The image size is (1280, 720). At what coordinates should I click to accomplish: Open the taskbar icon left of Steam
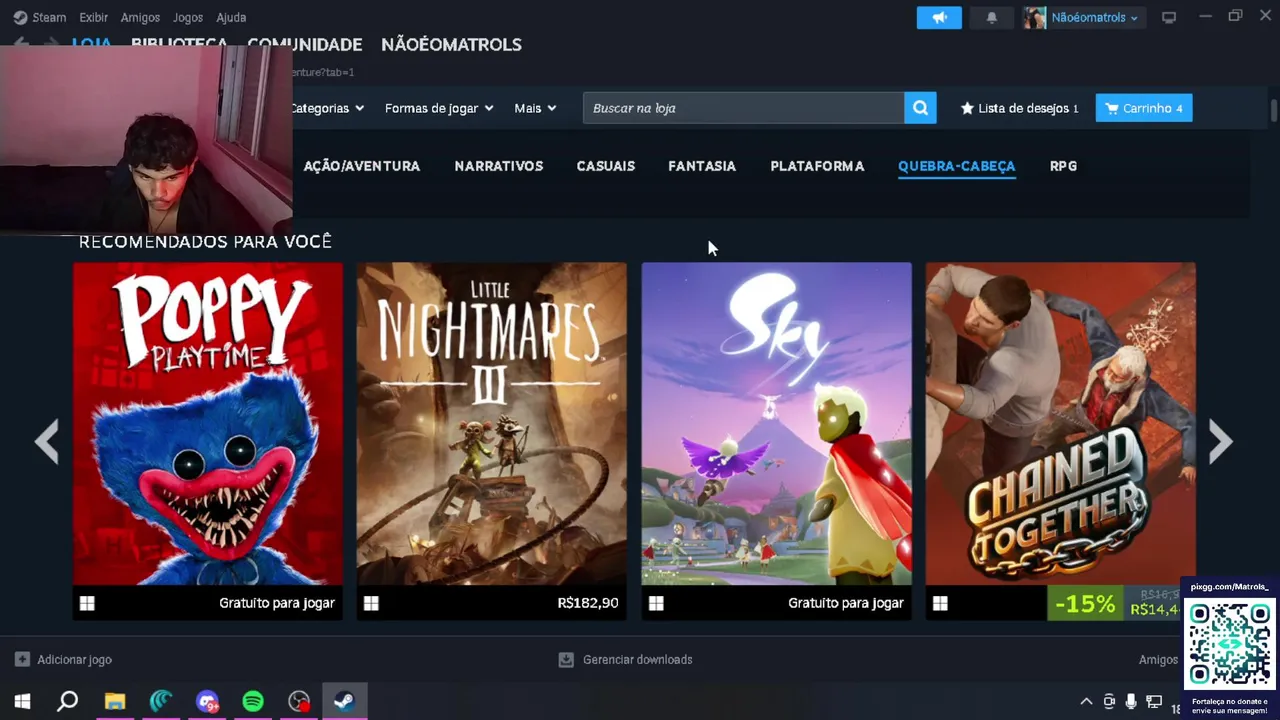(299, 702)
